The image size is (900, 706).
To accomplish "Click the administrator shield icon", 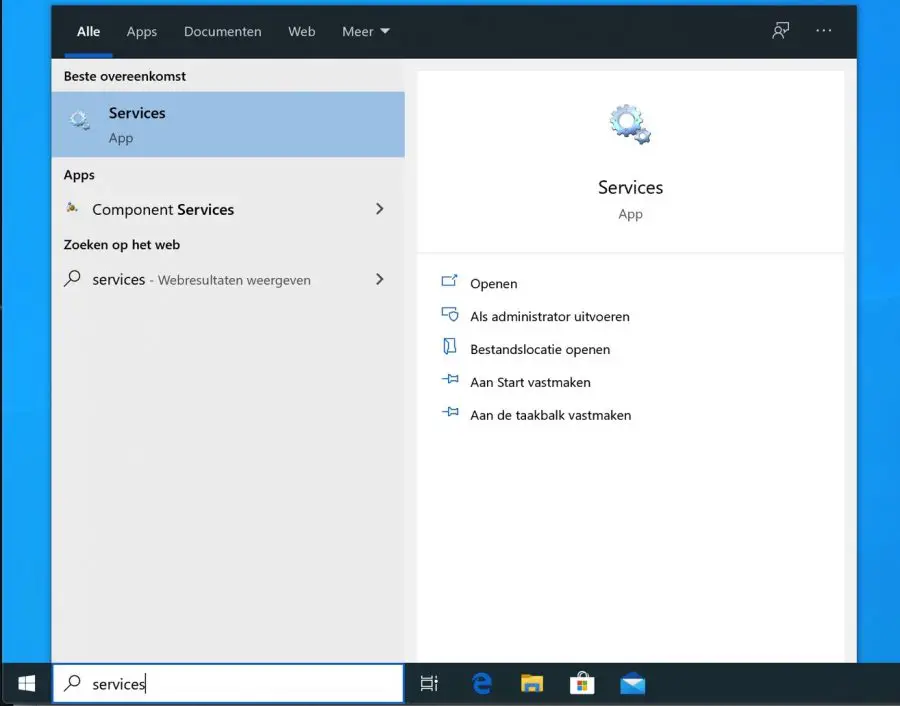I will (450, 314).
